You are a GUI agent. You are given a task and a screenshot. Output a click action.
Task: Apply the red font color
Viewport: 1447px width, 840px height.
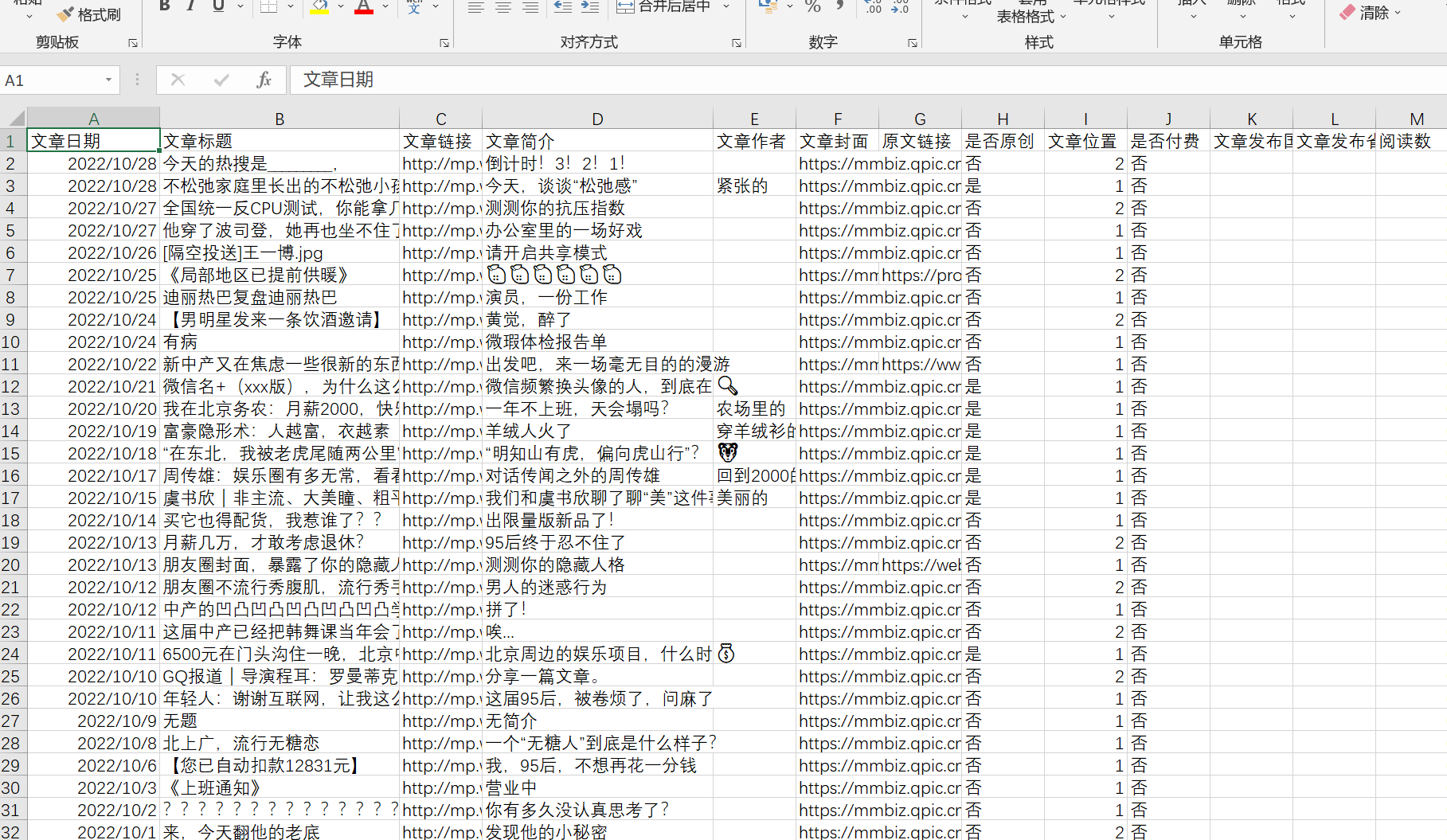tap(364, 6)
